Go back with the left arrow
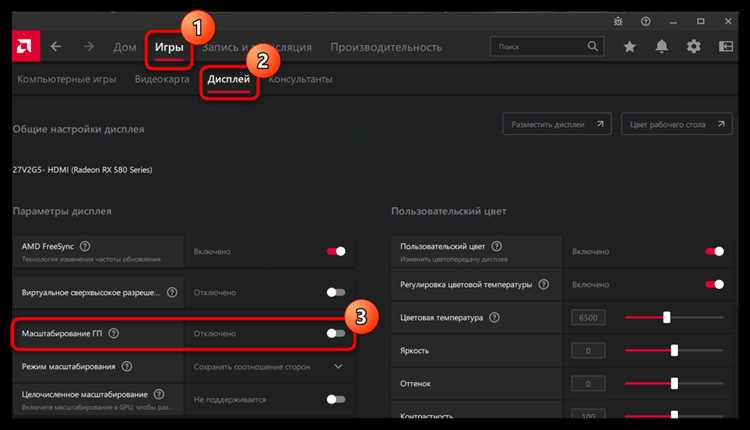 click(56, 47)
